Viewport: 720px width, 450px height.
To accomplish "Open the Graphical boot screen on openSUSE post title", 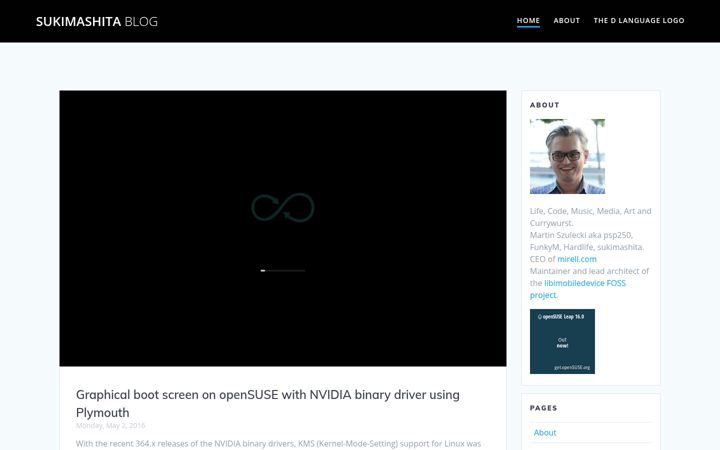I will [x=268, y=403].
